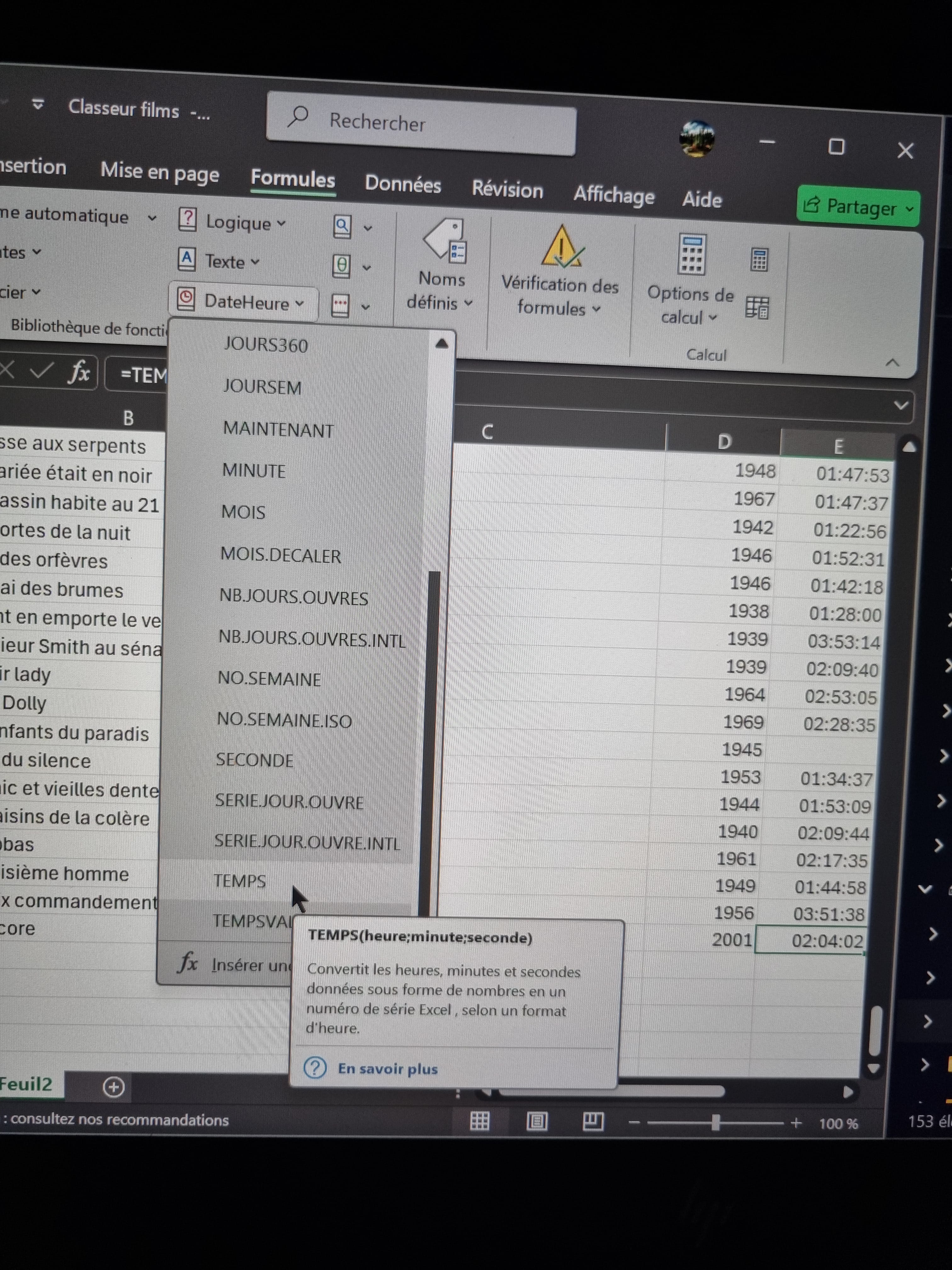Click the horizontal scrollbar right arrow

(x=848, y=1092)
